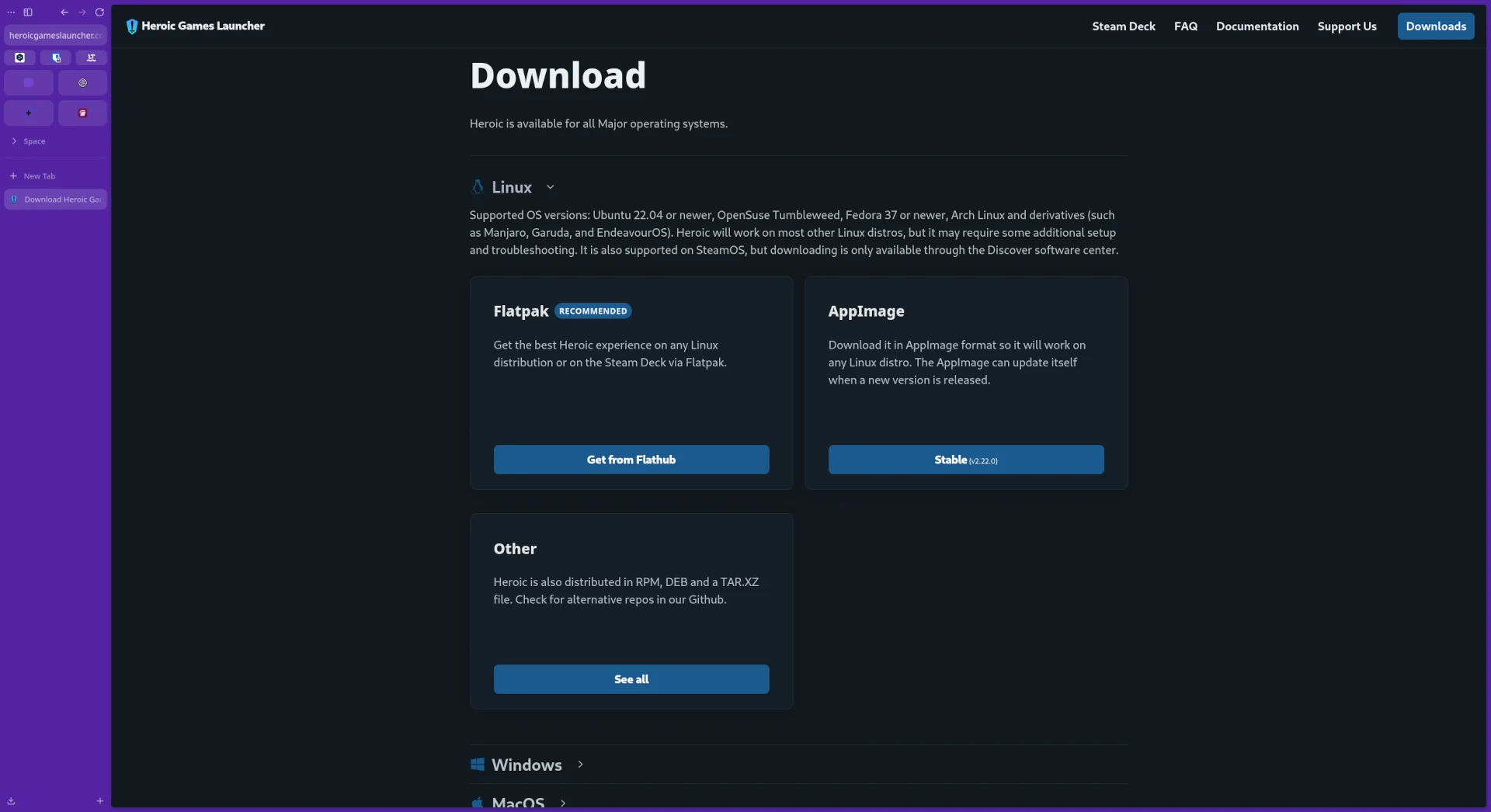Click the Windows logo icon

(478, 765)
